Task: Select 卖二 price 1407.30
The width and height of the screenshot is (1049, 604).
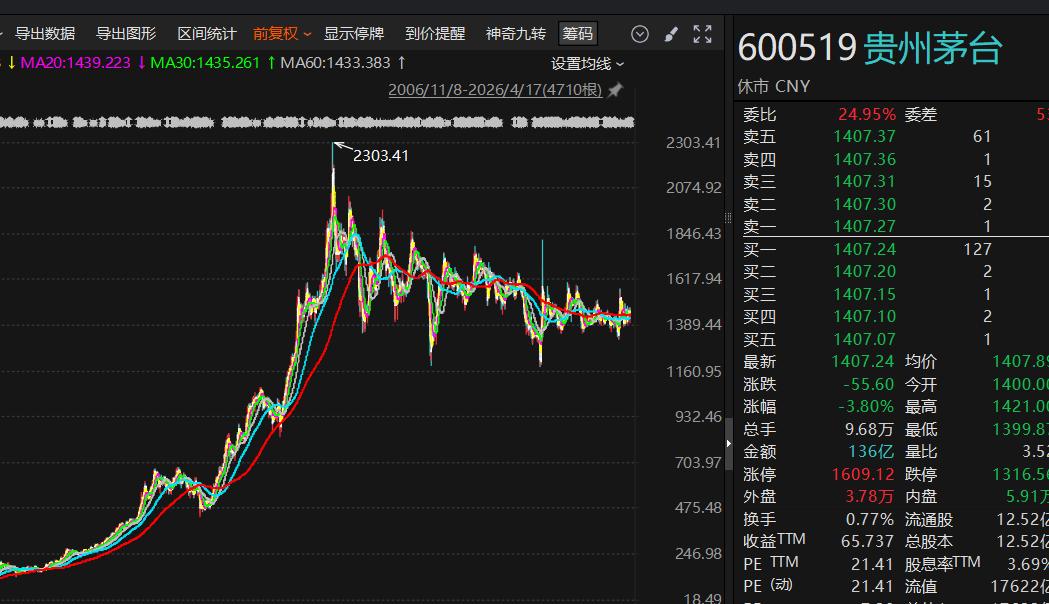Action: (x=864, y=204)
